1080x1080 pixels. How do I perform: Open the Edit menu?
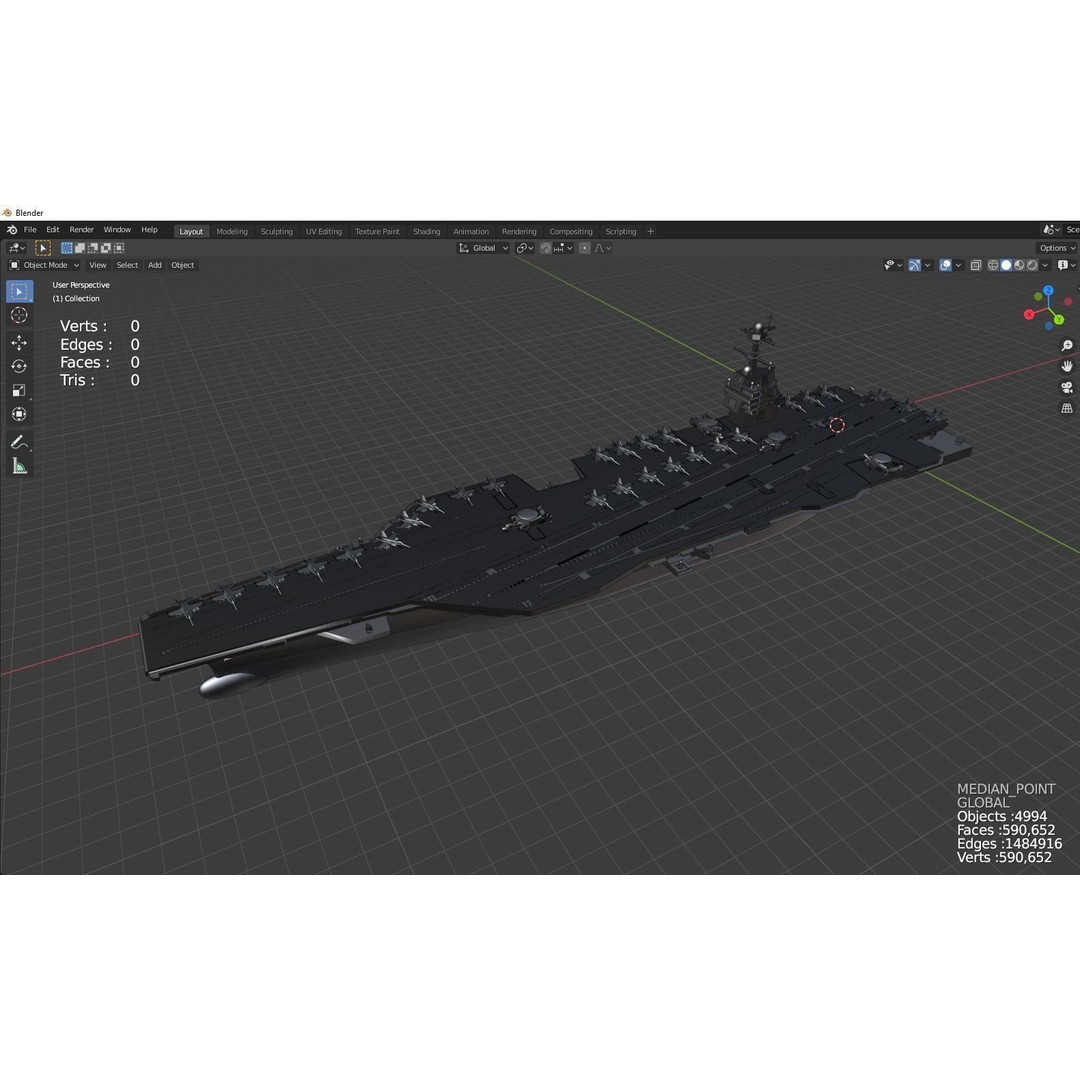coord(53,230)
